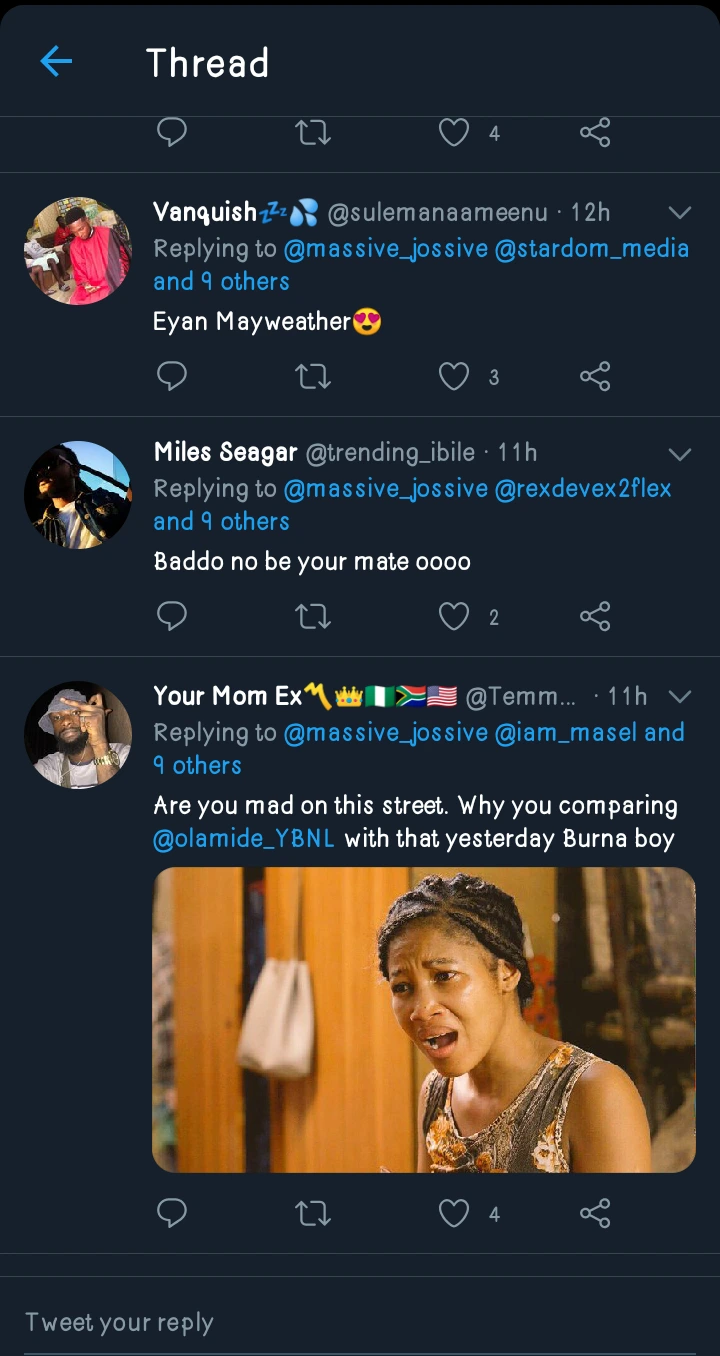Retweet Your Mom Ex's image tweet
The height and width of the screenshot is (1356, 720).
313,1213
